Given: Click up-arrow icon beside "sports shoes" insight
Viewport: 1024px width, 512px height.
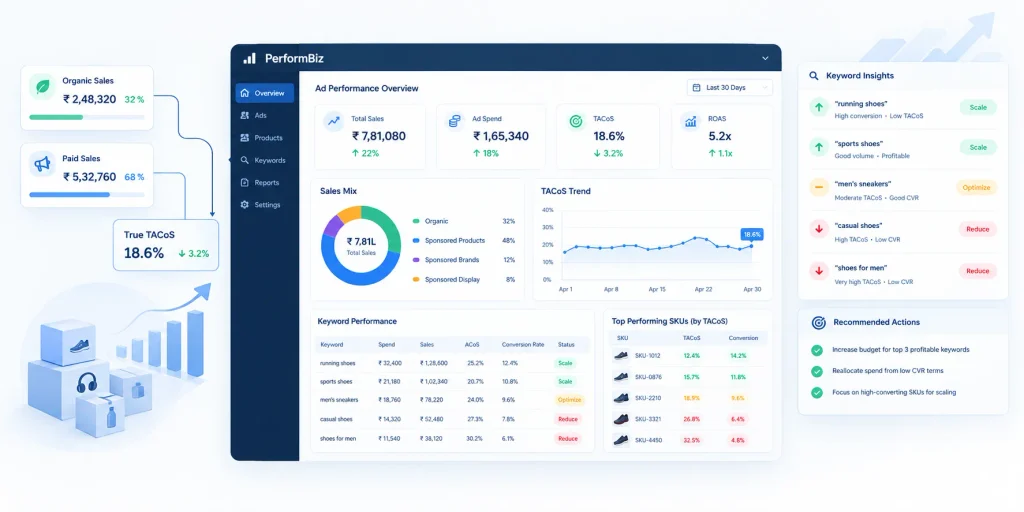Looking at the screenshot, I should point(818,148).
